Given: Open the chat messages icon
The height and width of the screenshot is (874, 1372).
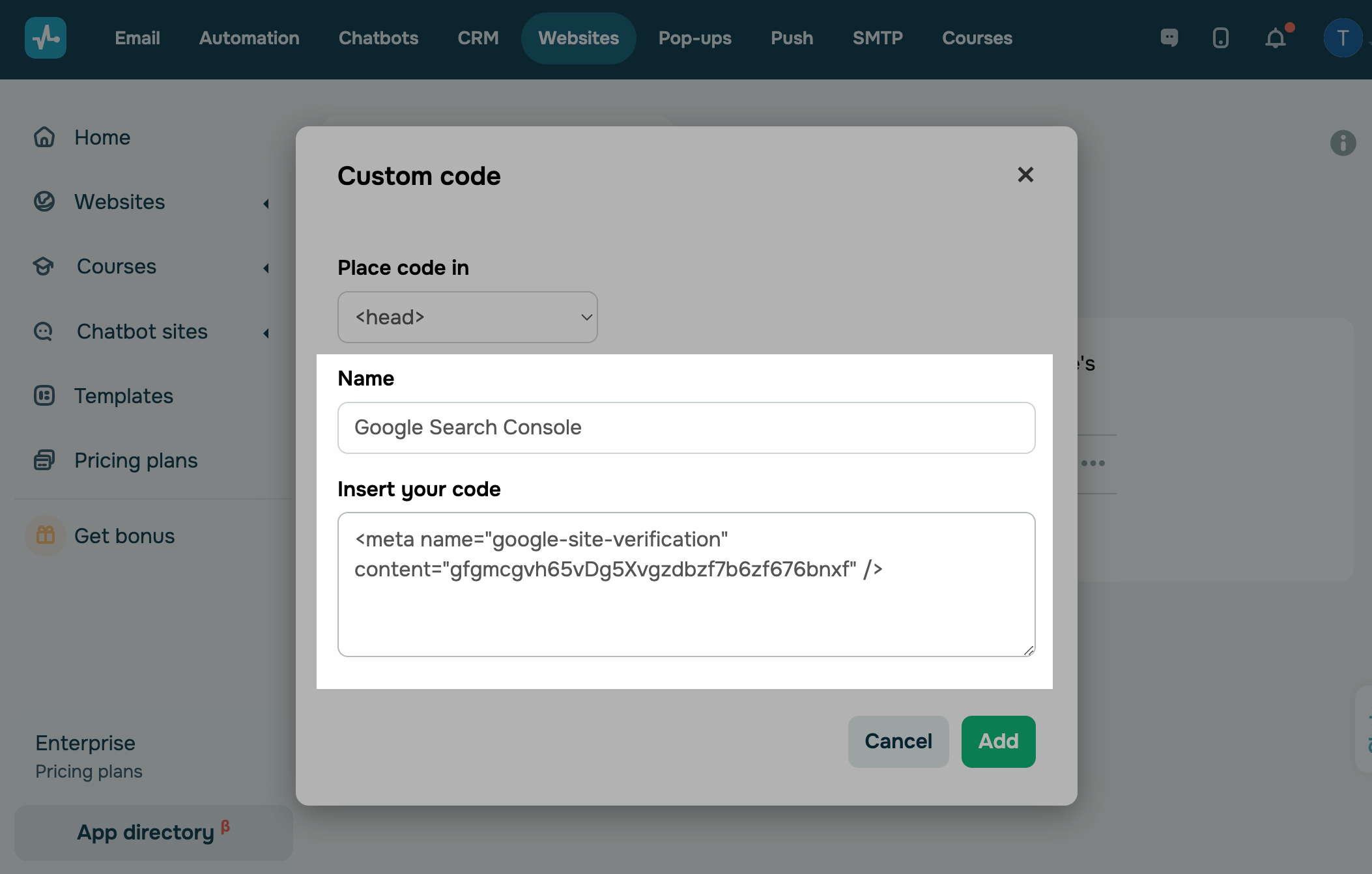Looking at the screenshot, I should 1169,38.
